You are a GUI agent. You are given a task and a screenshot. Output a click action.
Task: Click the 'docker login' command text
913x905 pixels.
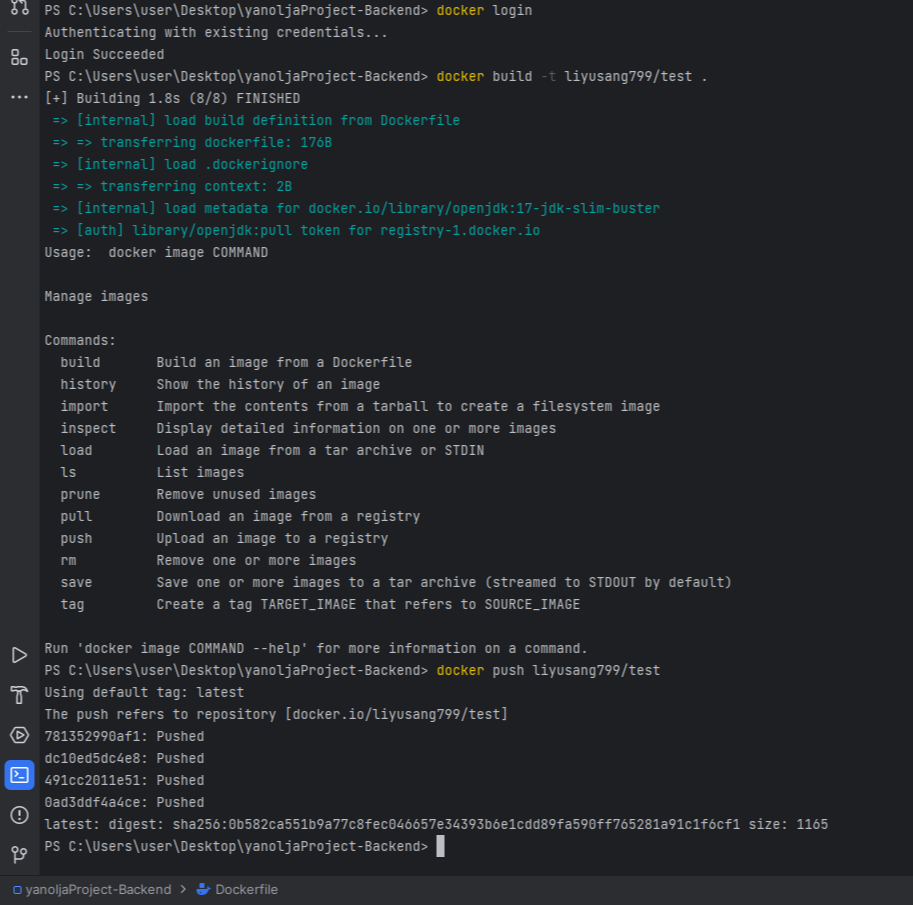[484, 10]
